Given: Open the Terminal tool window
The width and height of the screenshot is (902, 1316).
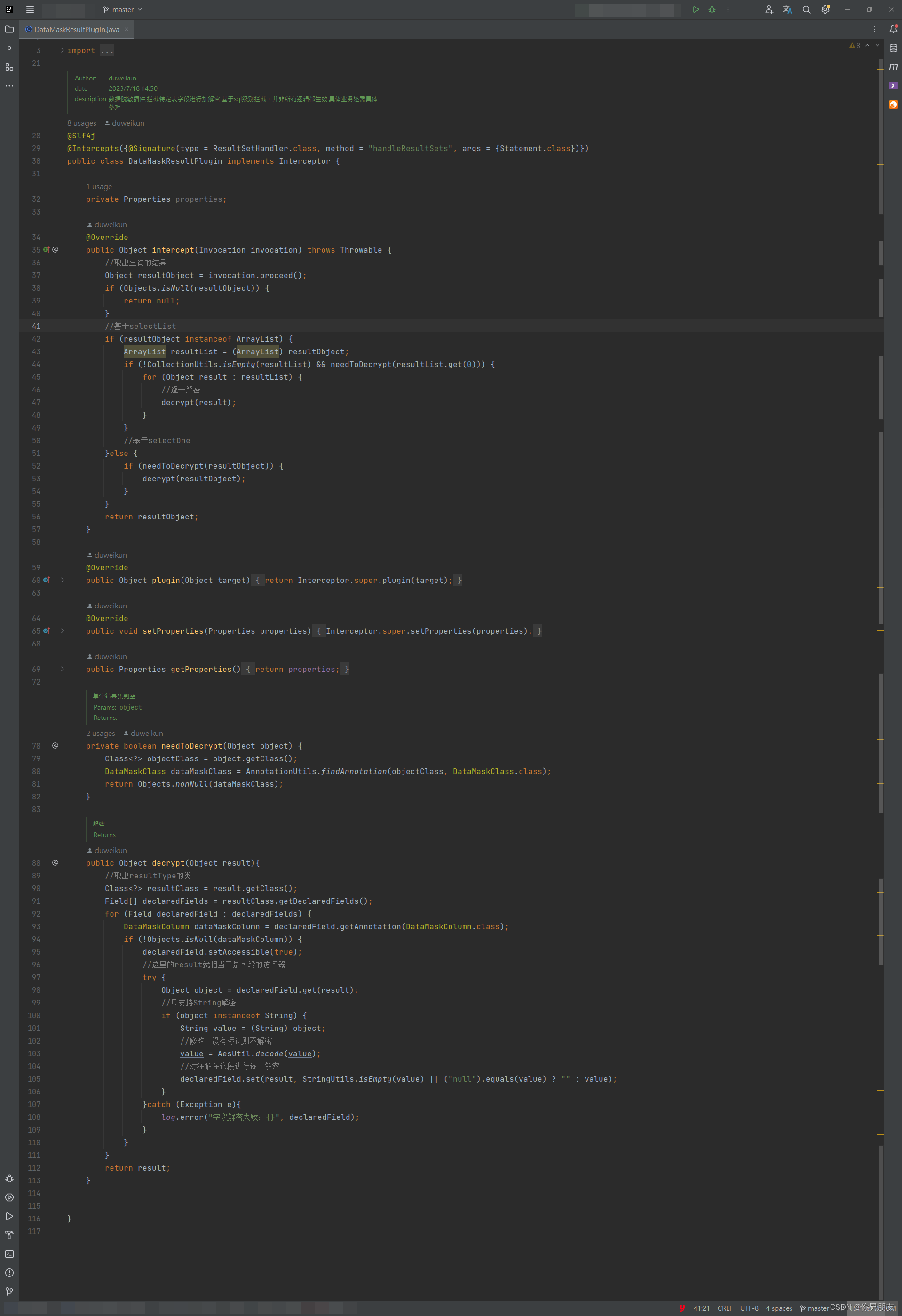Looking at the screenshot, I should click(9, 1254).
